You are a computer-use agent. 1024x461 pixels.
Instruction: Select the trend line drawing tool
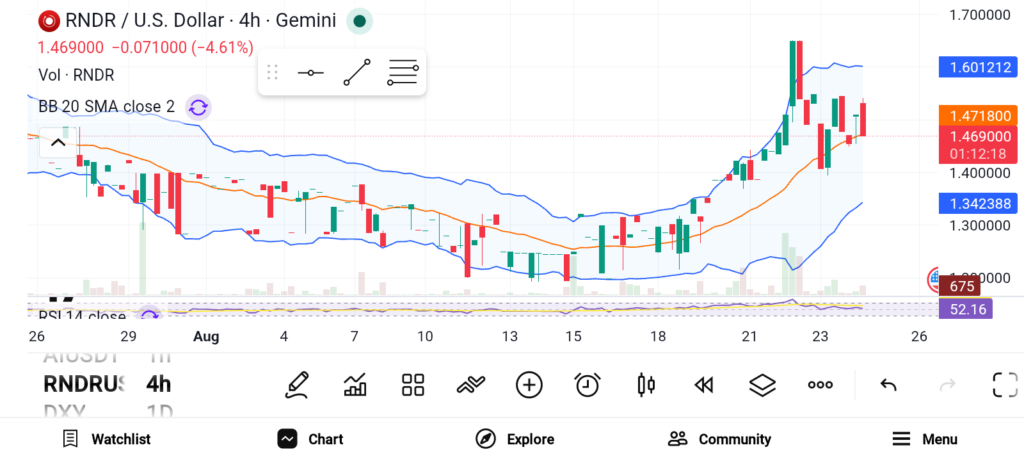(357, 72)
